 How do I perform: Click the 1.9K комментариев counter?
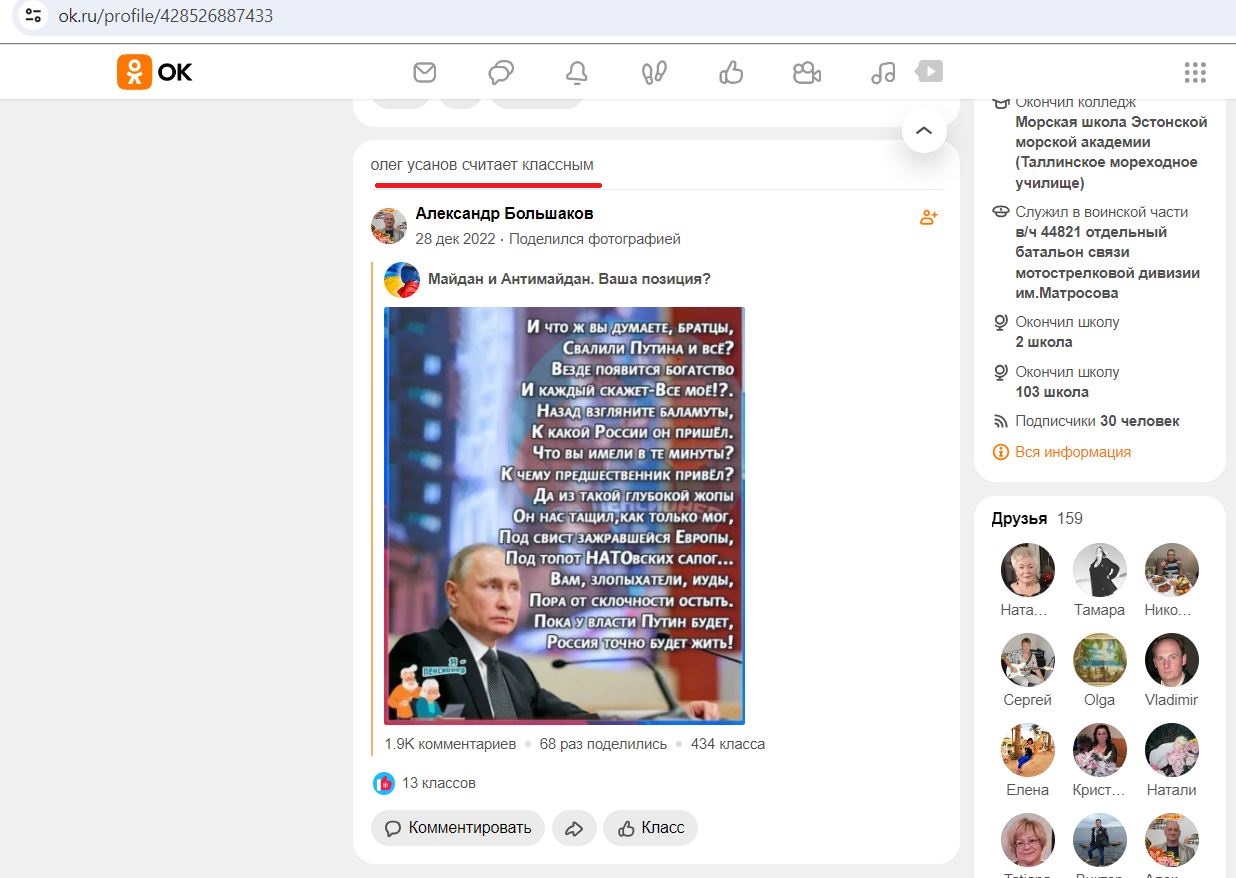click(x=451, y=744)
